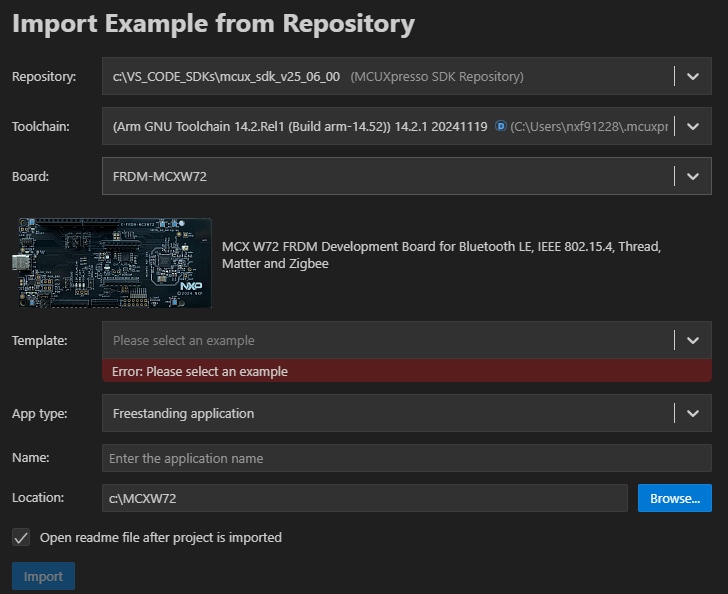Click the 'Board:' field label
728x594 pixels.
[x=30, y=176]
